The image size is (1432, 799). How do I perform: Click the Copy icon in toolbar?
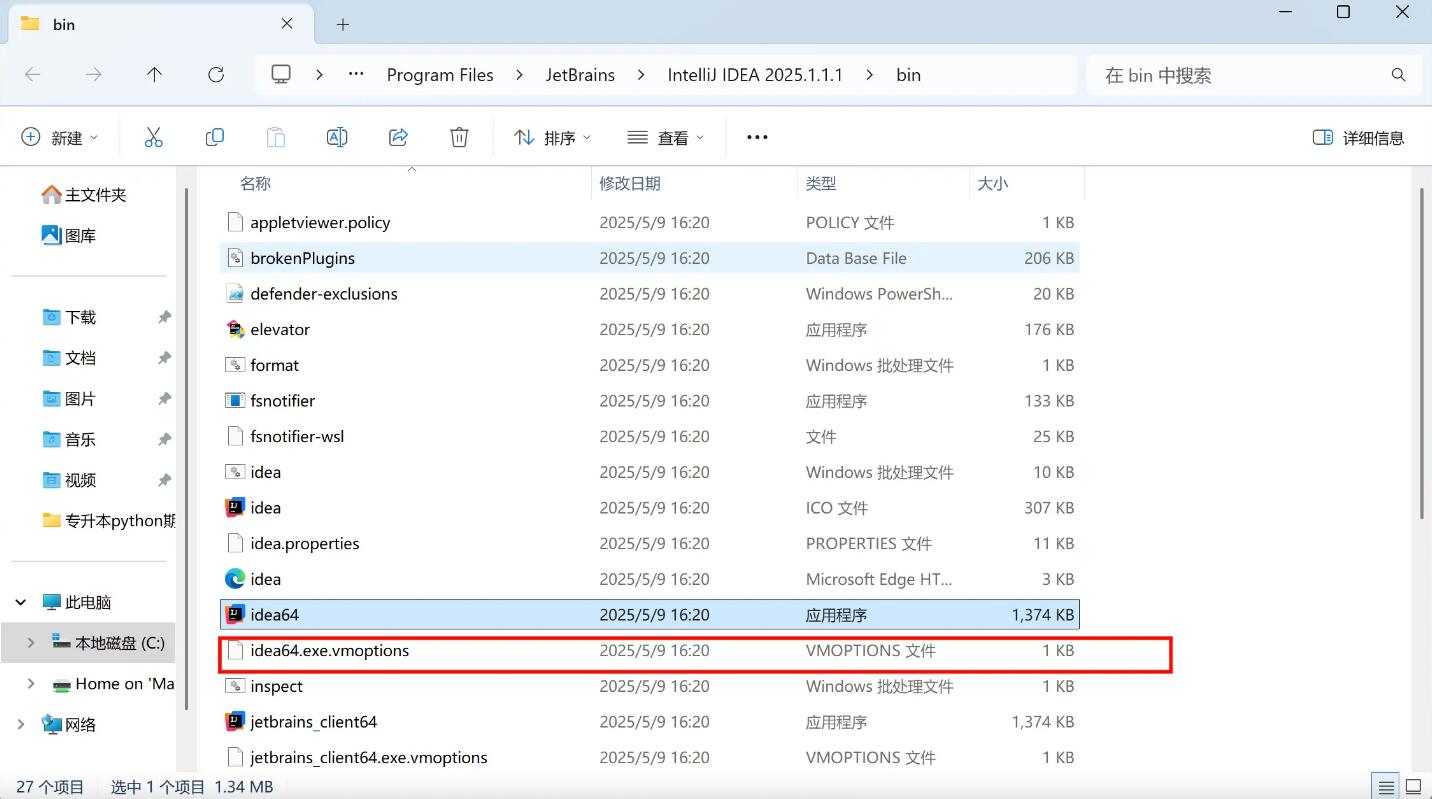click(214, 137)
